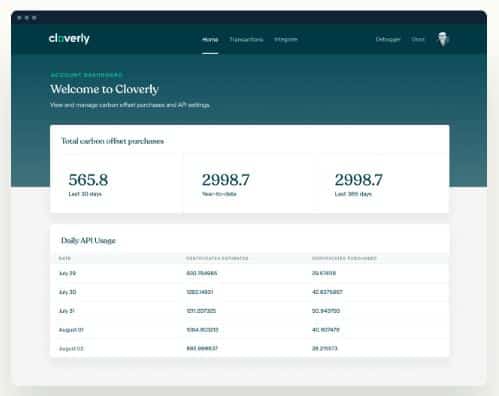Open the user profile avatar
This screenshot has width=499, height=396.
(443, 39)
